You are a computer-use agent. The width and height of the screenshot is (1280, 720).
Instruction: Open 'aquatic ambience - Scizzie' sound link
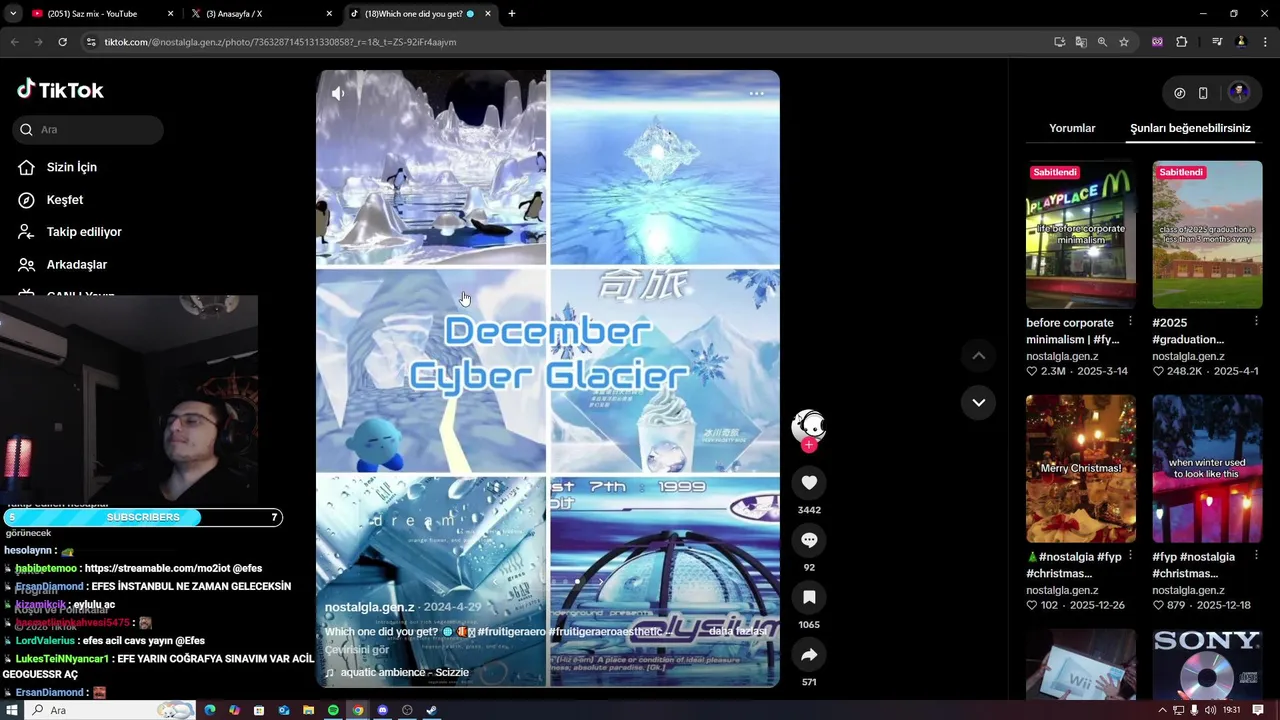[404, 672]
